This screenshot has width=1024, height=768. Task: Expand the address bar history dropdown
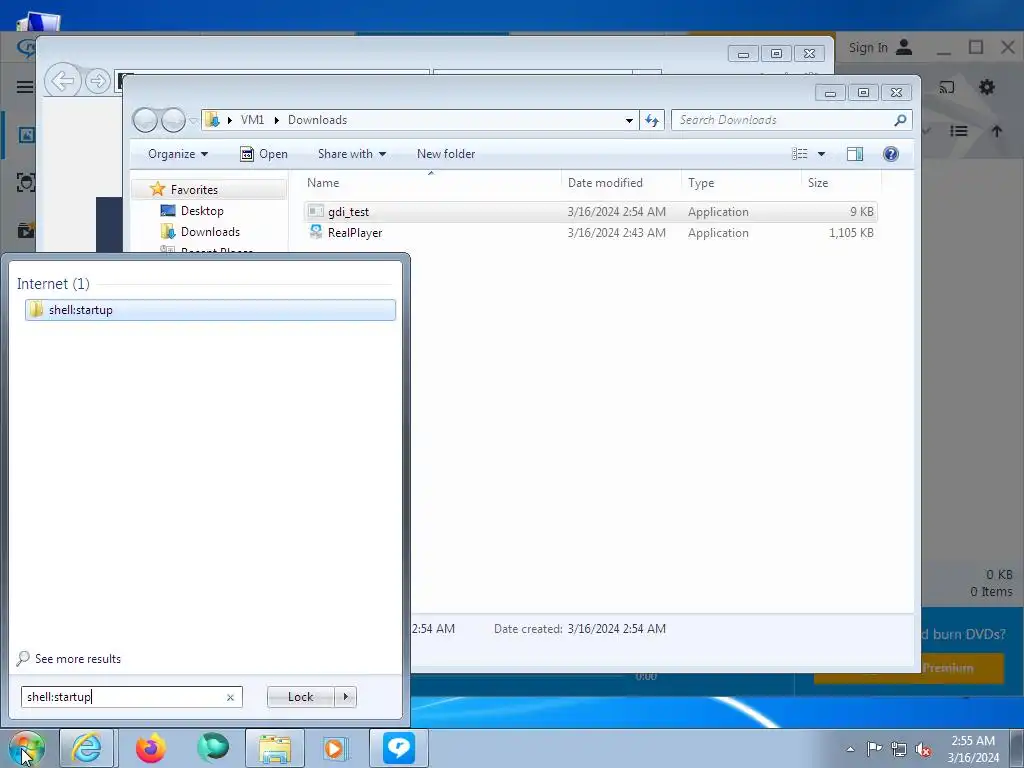click(629, 120)
